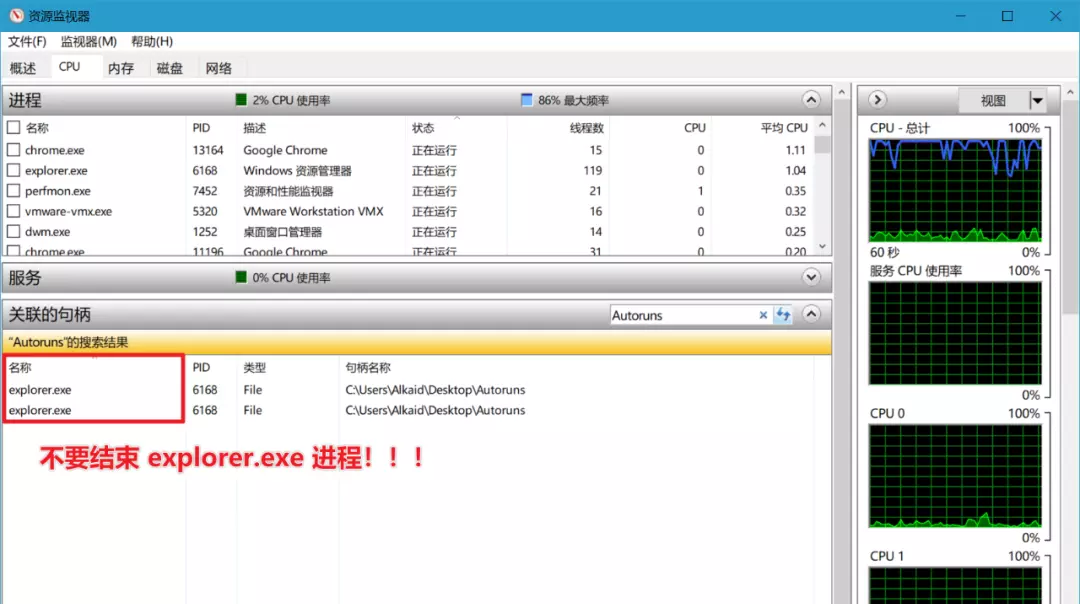Open the 视图 dropdown arrow
1080x604 pixels.
(1037, 101)
